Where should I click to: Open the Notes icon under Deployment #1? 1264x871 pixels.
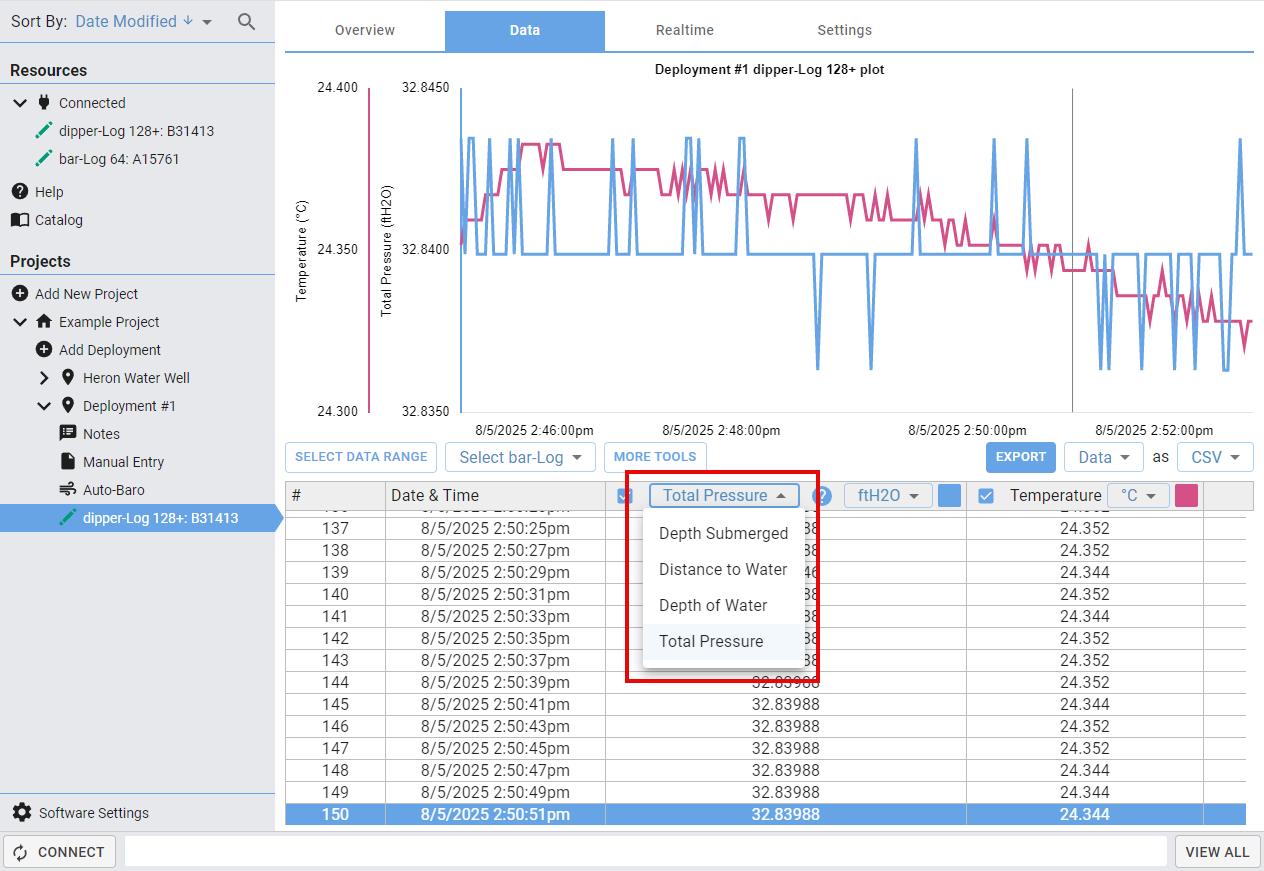click(x=68, y=433)
